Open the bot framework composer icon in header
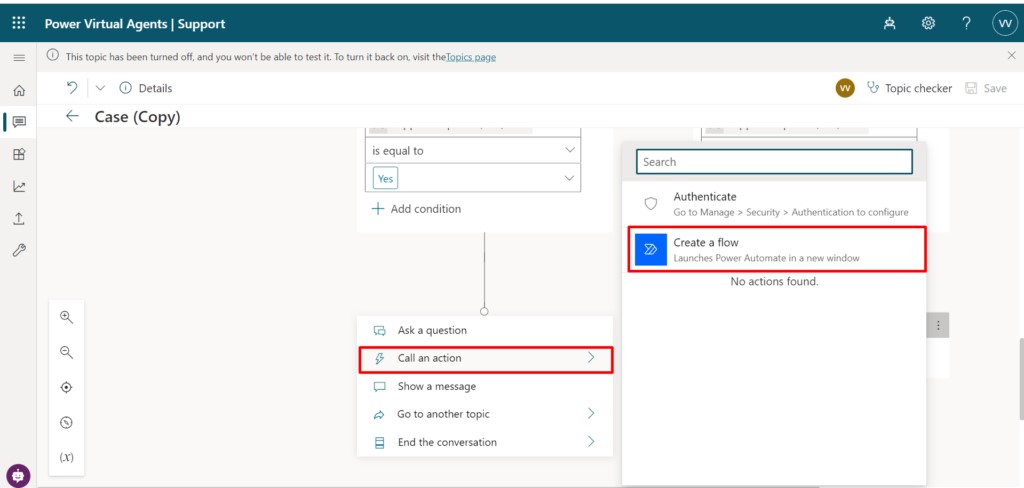This screenshot has width=1024, height=488. 889,24
